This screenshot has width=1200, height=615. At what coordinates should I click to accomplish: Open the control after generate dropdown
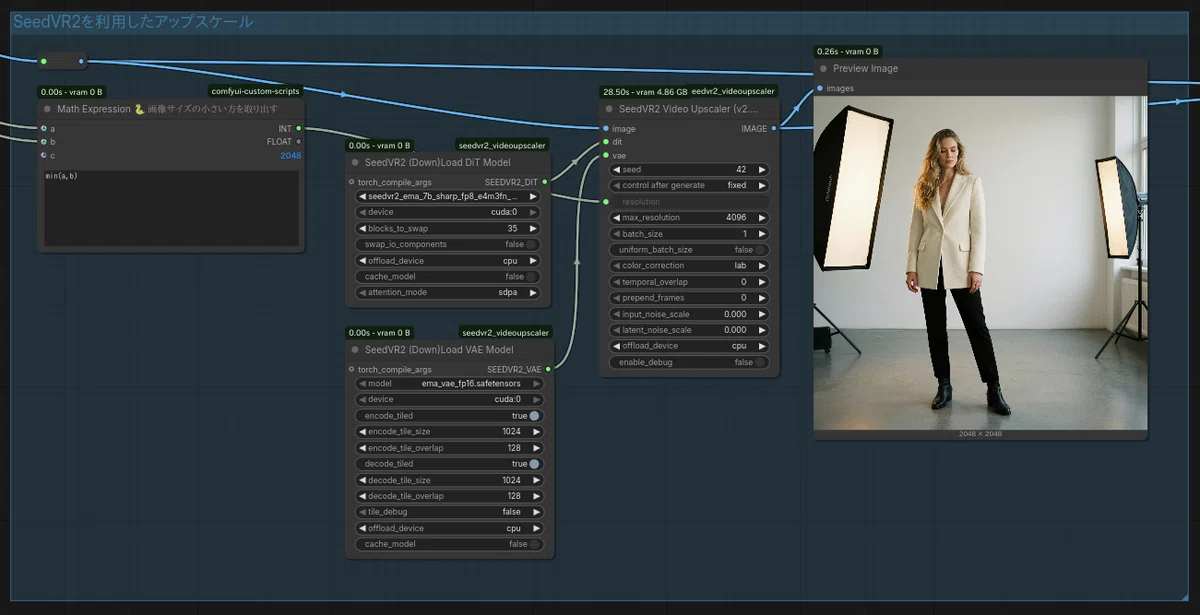click(689, 186)
